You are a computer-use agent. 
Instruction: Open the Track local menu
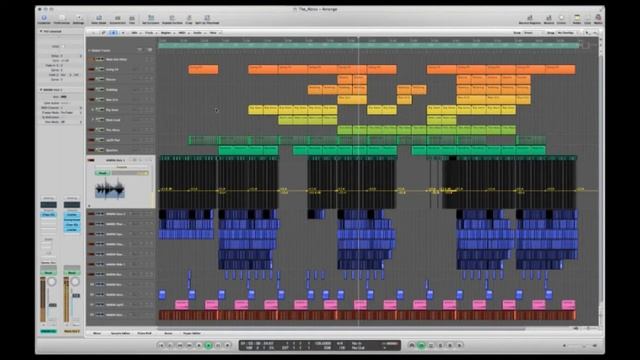pyautogui.click(x=149, y=33)
